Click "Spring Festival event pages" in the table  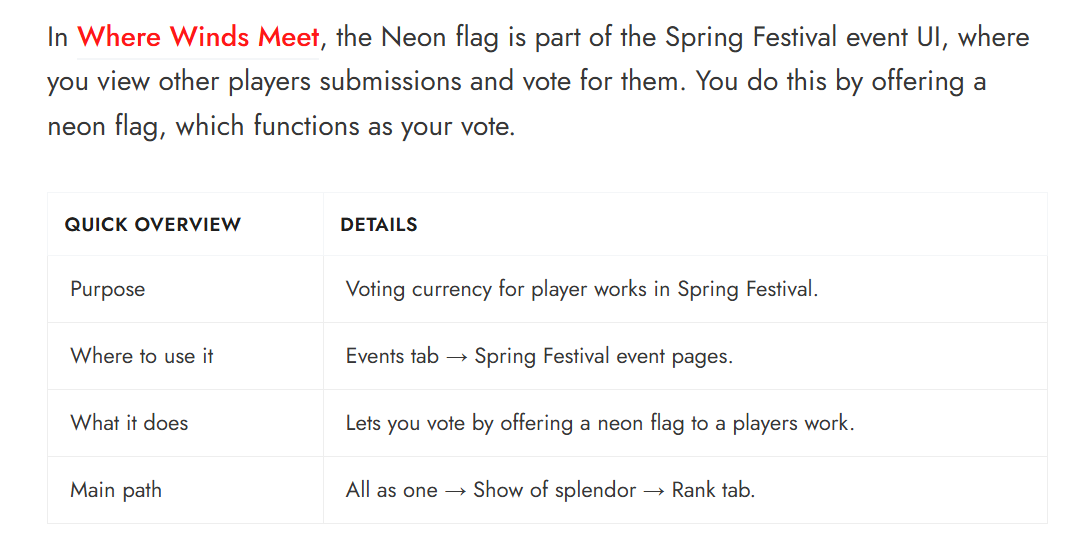(602, 357)
